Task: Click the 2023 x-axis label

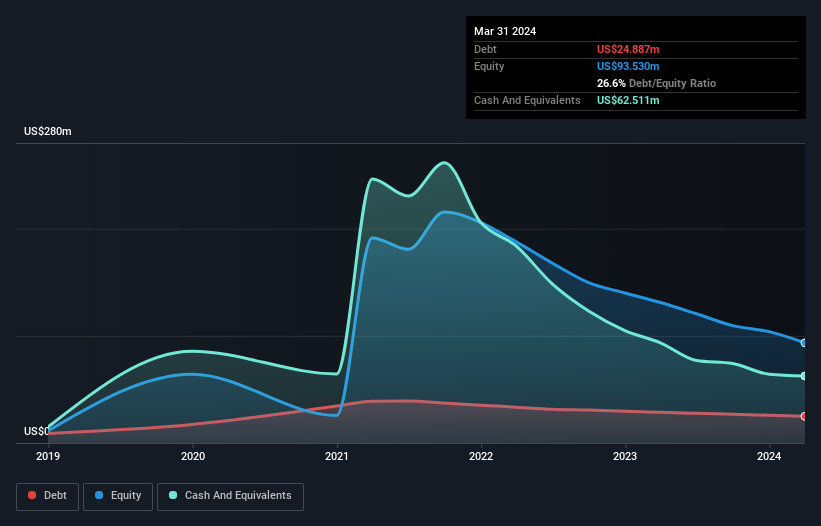Action: [625, 456]
